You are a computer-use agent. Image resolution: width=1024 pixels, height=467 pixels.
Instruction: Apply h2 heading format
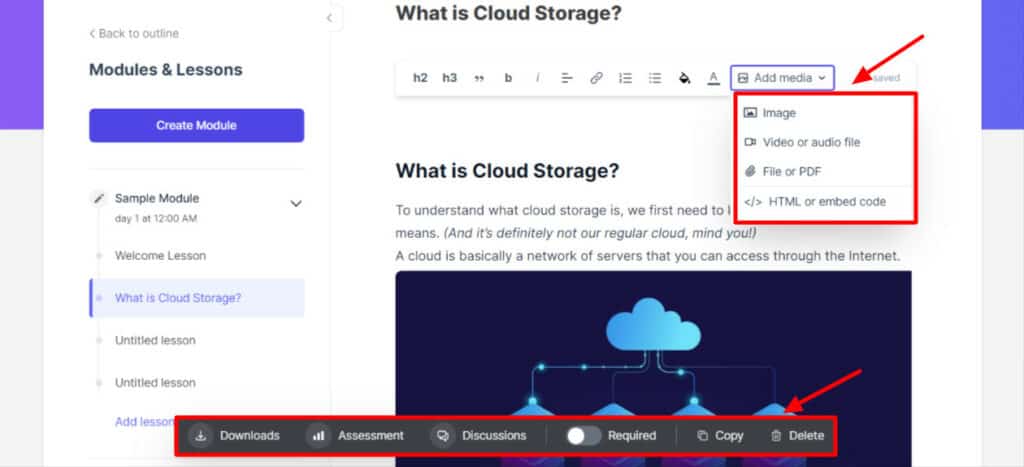pyautogui.click(x=420, y=78)
